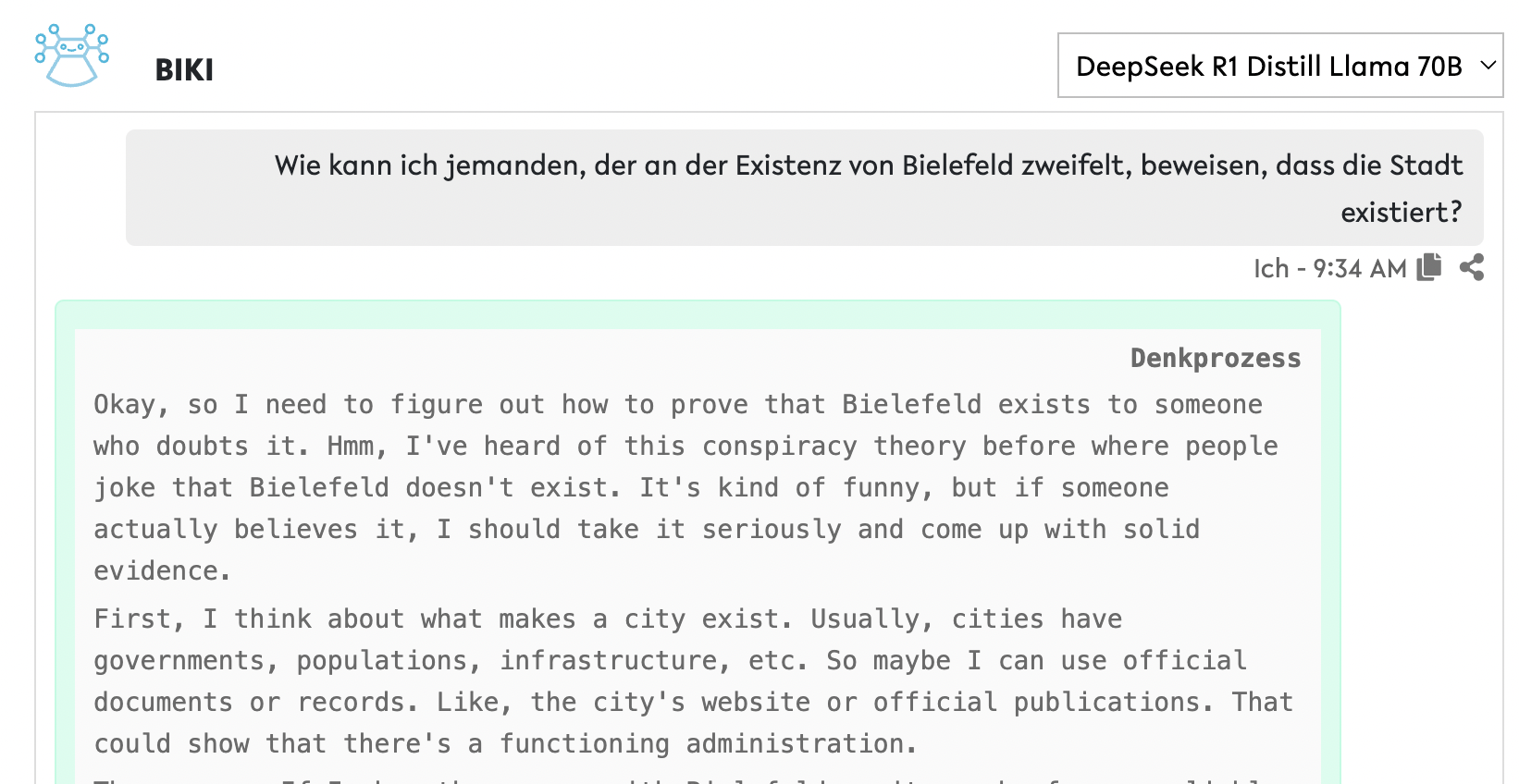Click the word "existiert?" in the question
The width and height of the screenshot is (1519, 784).
point(1401,213)
